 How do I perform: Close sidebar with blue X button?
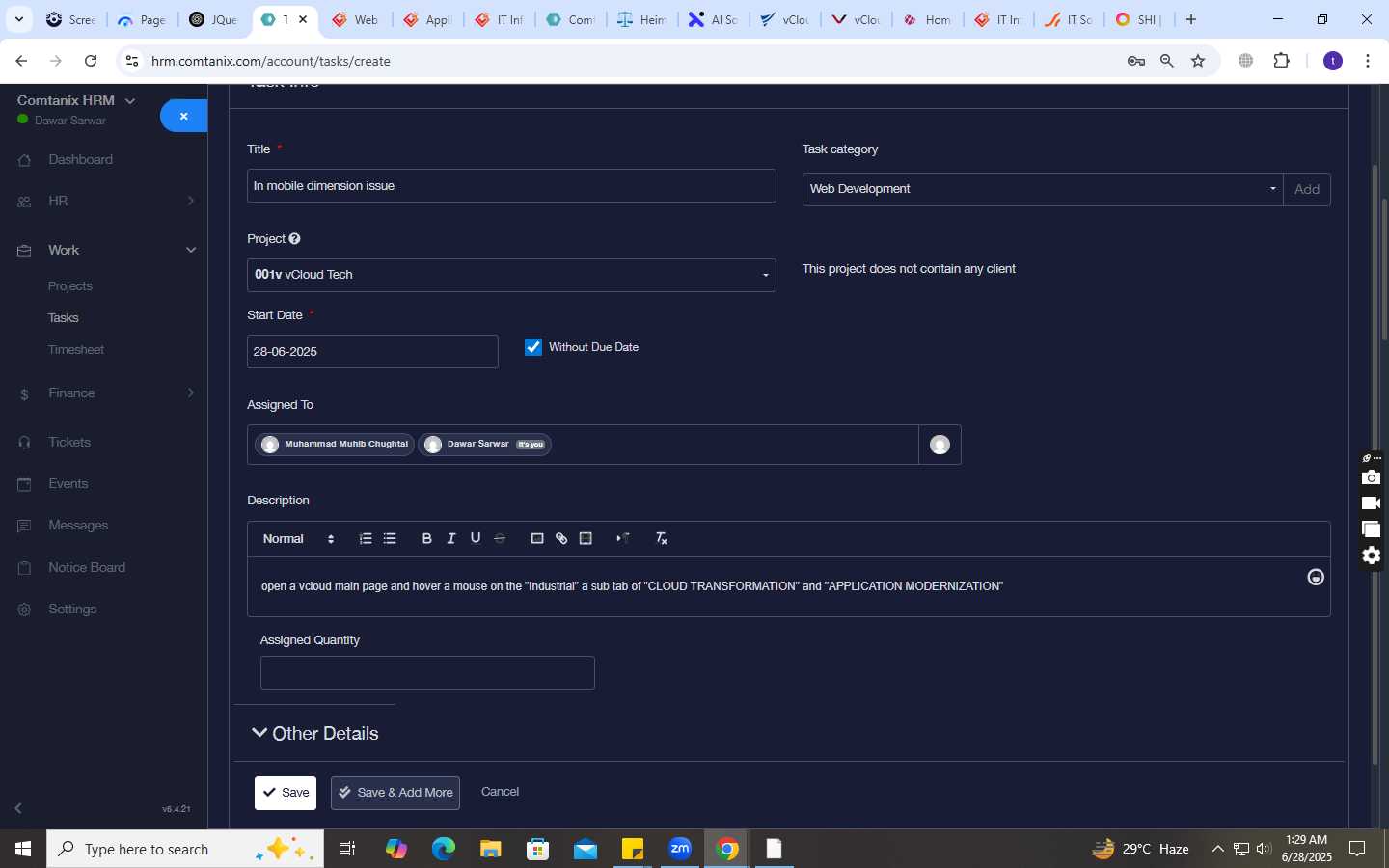tap(183, 116)
